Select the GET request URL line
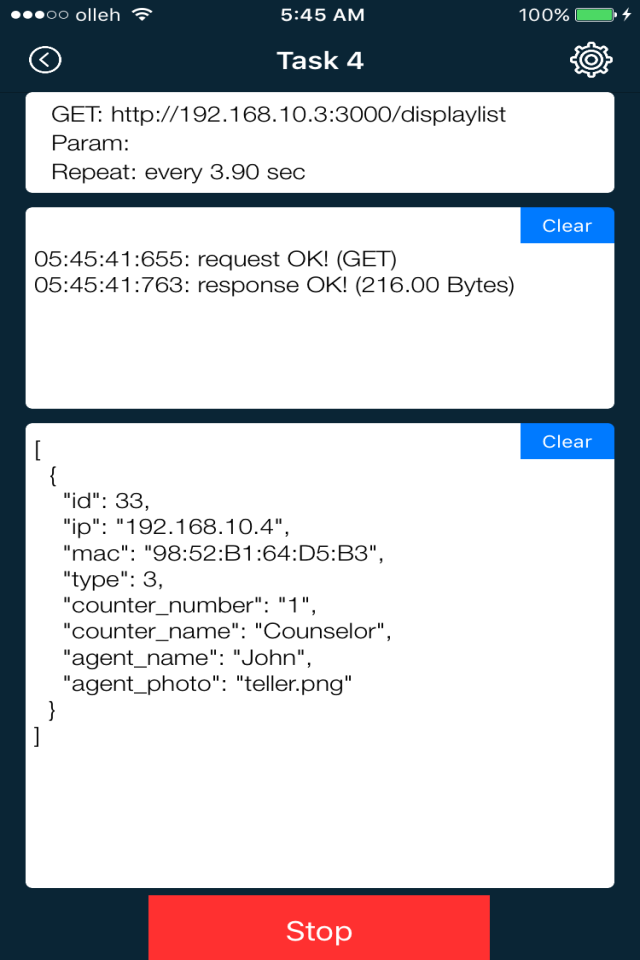The height and width of the screenshot is (960, 640). 279,114
